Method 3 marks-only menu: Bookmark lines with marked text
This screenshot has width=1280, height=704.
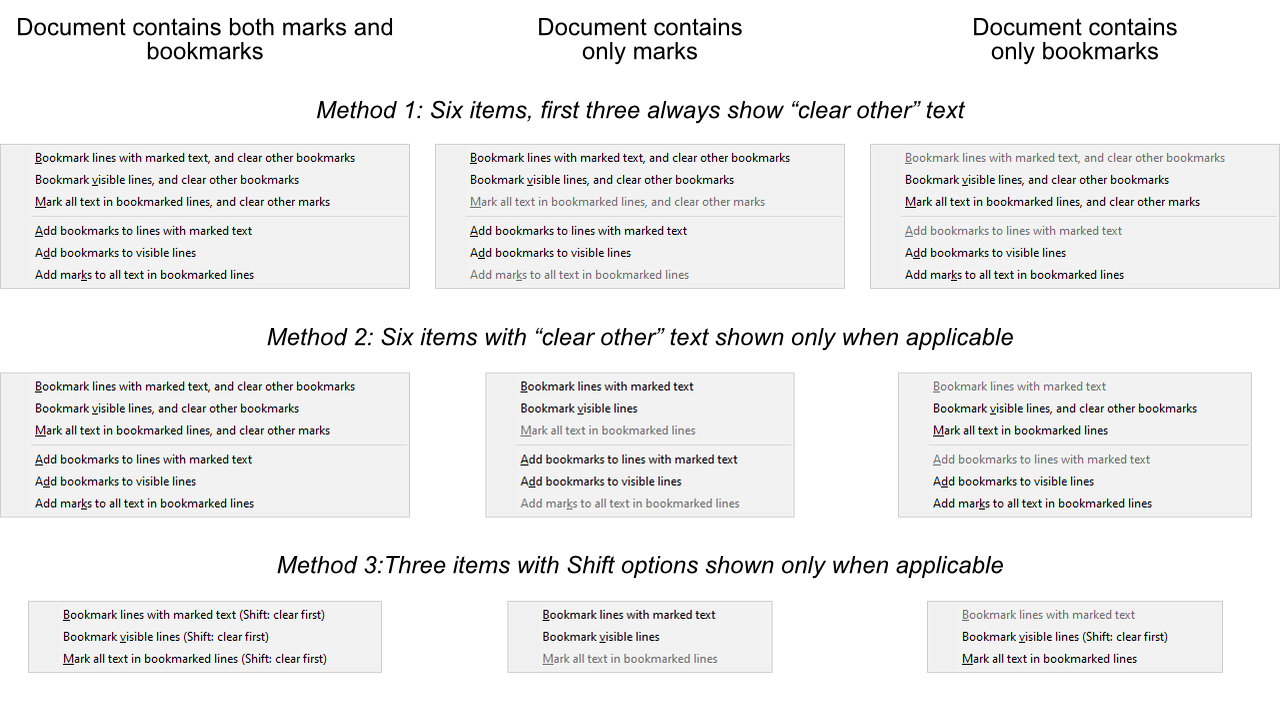click(x=640, y=615)
